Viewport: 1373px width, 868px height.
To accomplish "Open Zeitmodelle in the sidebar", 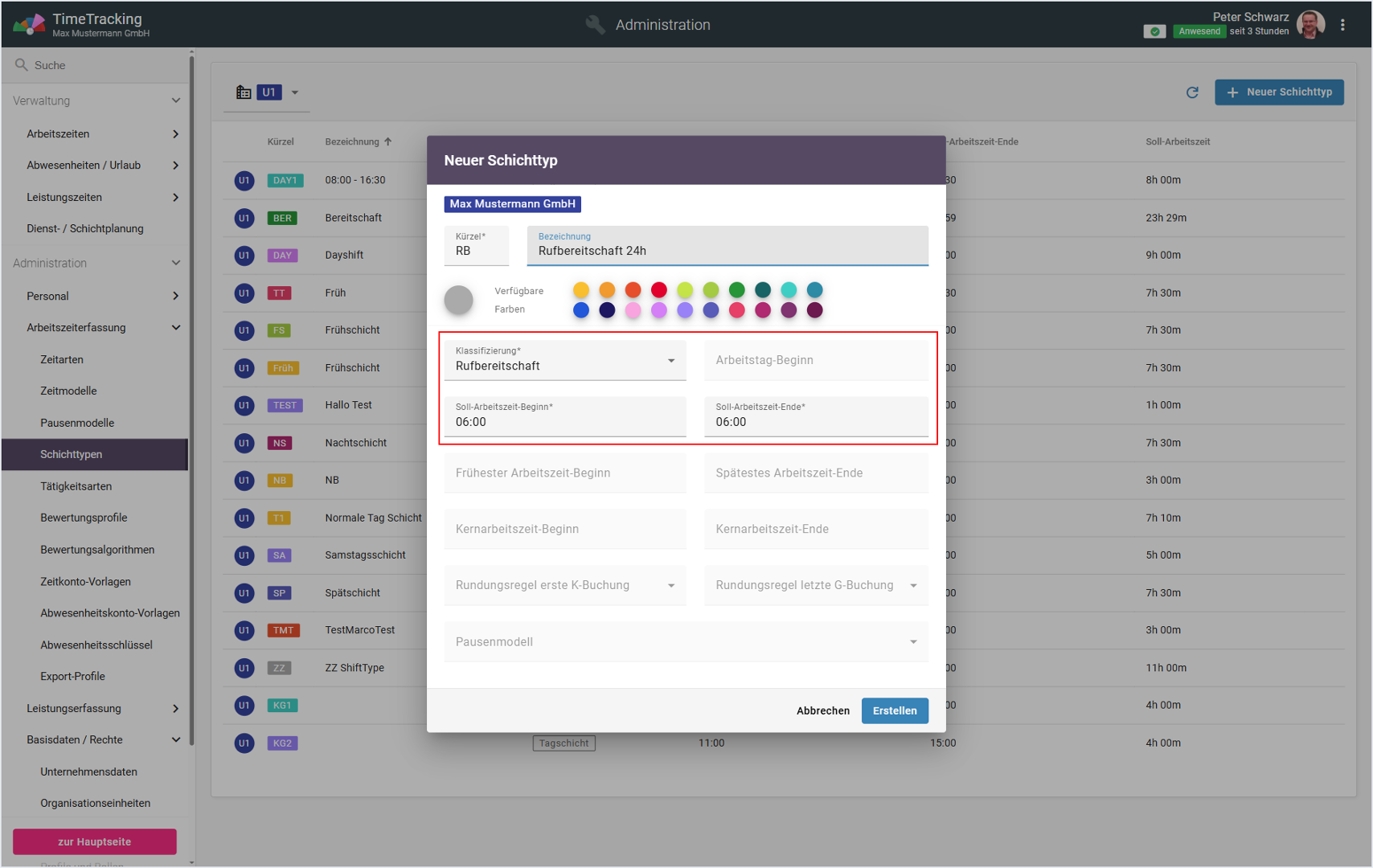I will click(x=68, y=391).
